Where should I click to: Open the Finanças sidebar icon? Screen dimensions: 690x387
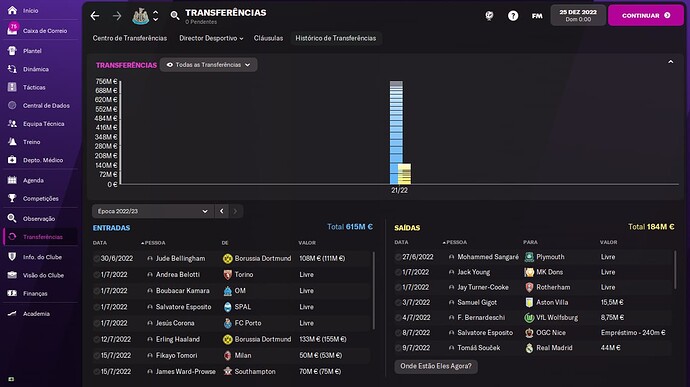12,293
